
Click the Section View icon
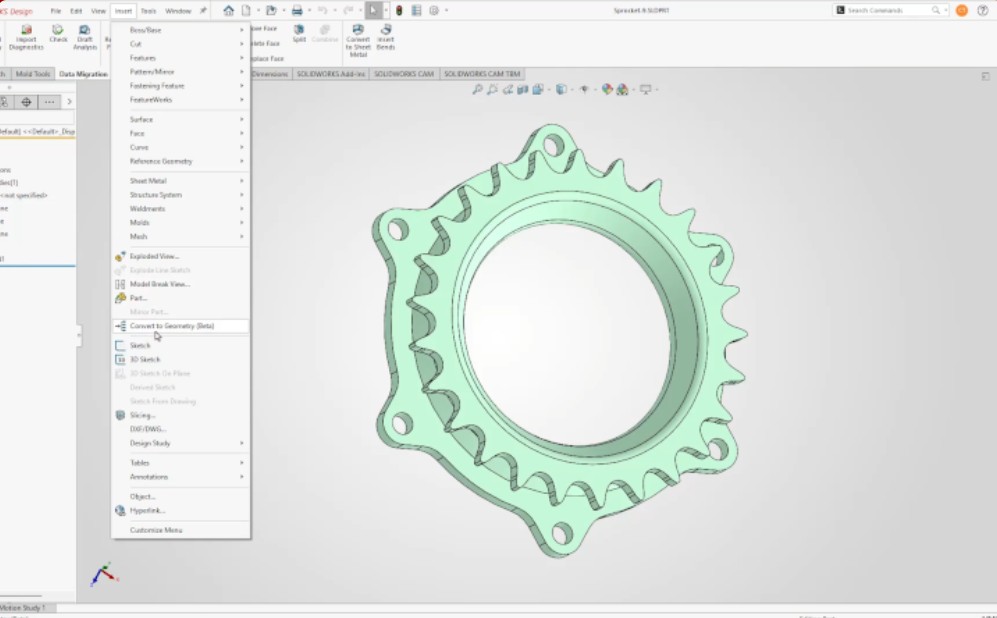click(x=523, y=90)
